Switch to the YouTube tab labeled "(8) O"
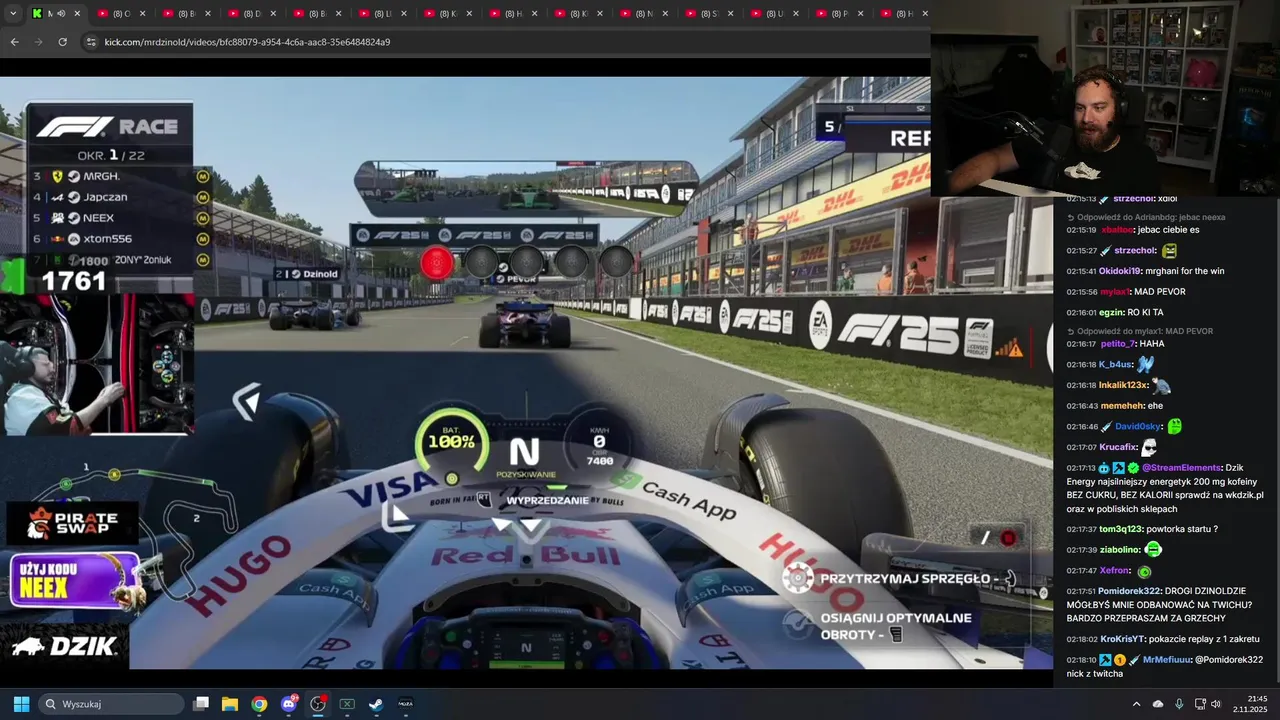1280x720 pixels. click(x=121, y=13)
